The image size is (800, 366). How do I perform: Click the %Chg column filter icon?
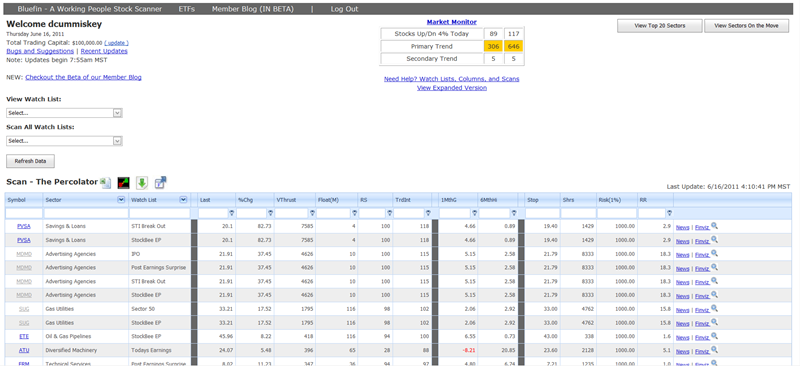point(269,213)
